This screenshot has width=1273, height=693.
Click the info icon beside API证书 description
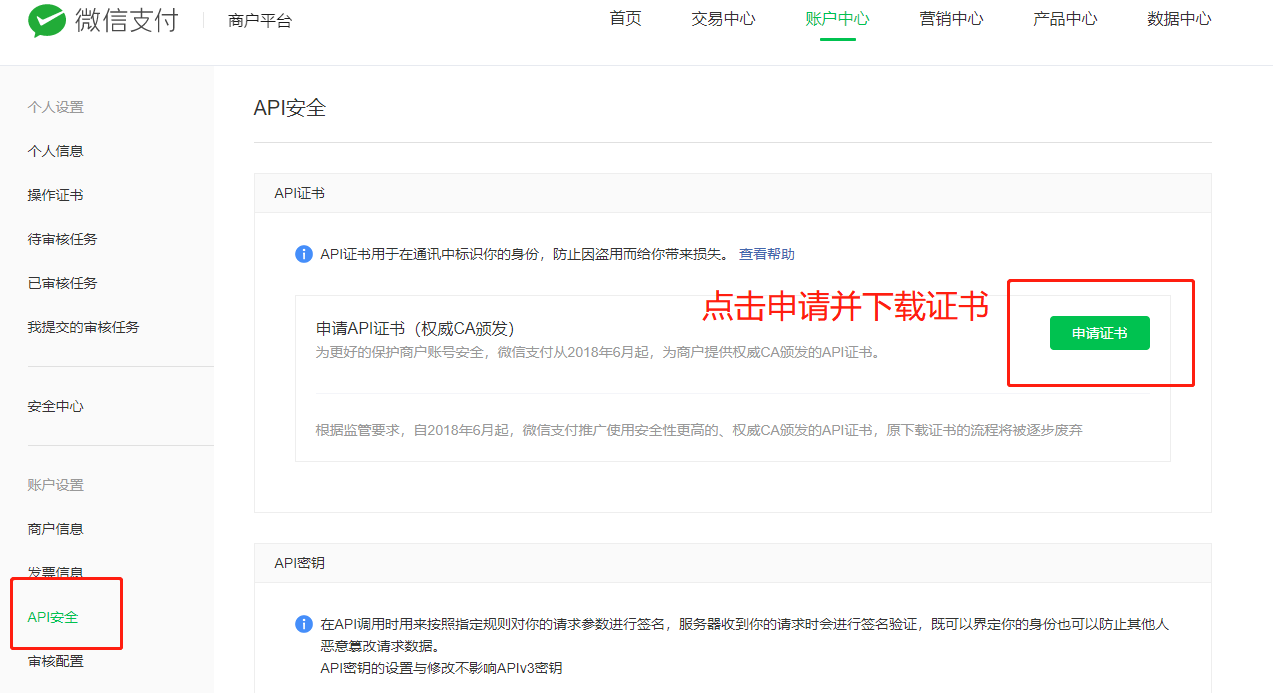(304, 254)
